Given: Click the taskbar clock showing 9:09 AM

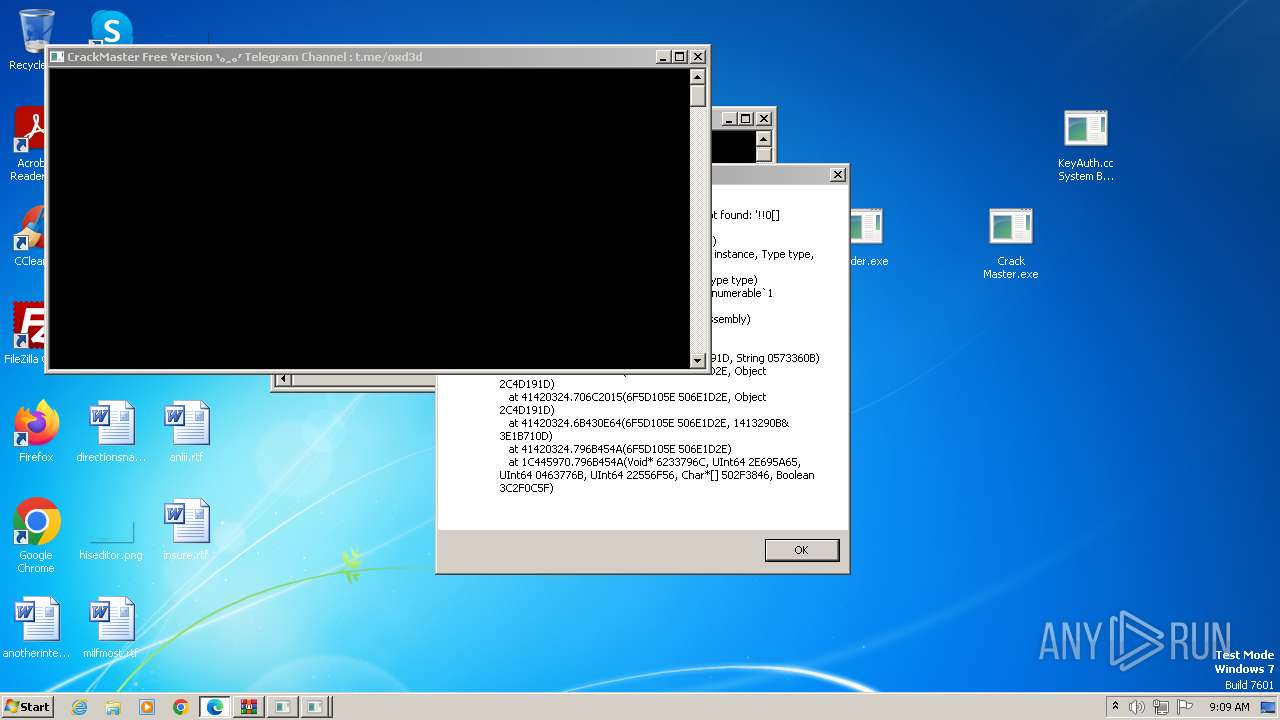Looking at the screenshot, I should (x=1229, y=707).
